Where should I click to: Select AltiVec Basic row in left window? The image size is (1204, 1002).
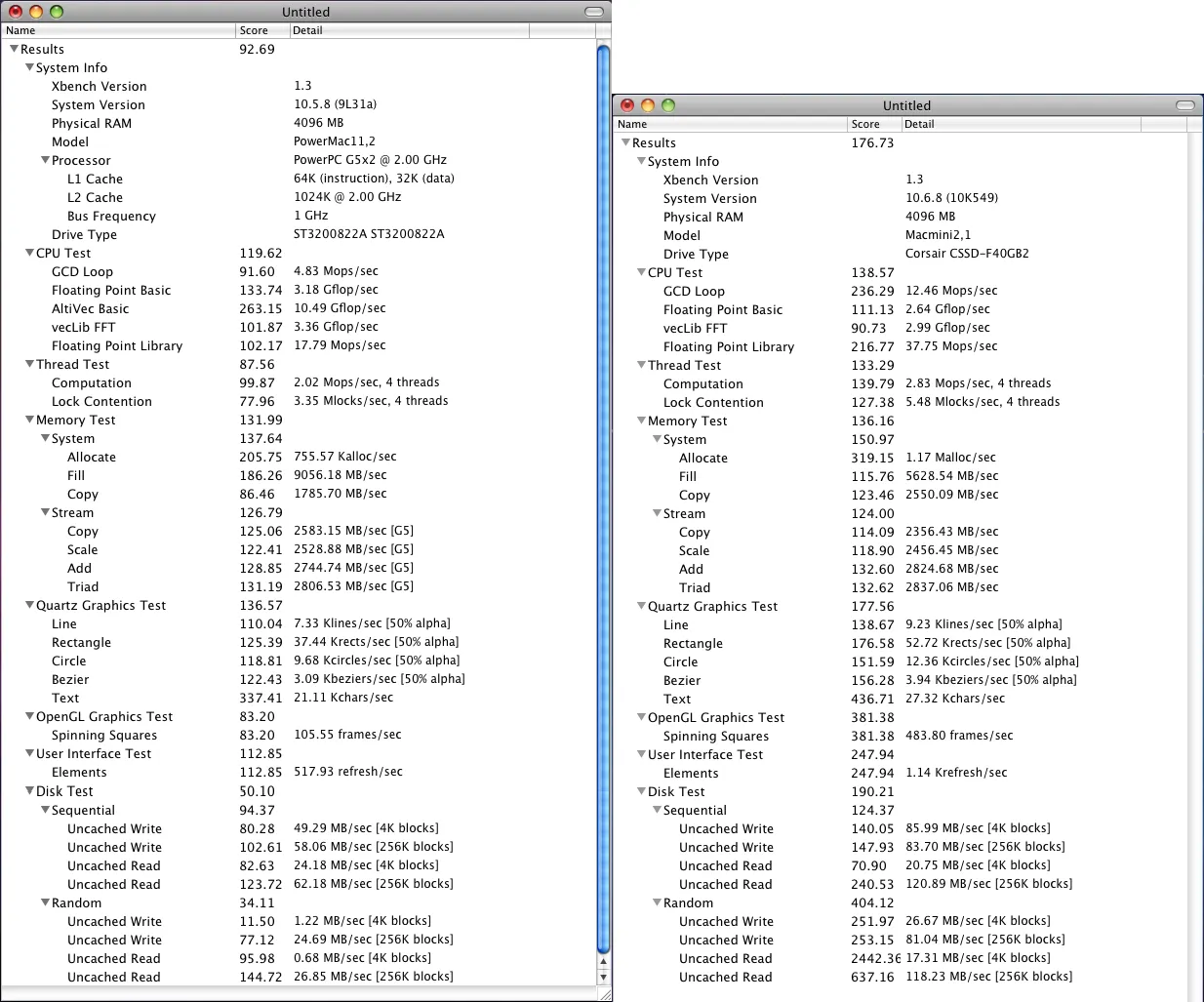(298, 308)
